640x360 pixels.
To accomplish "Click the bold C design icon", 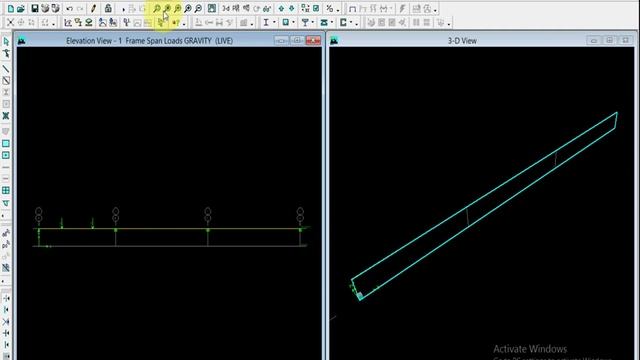I will pos(343,22).
